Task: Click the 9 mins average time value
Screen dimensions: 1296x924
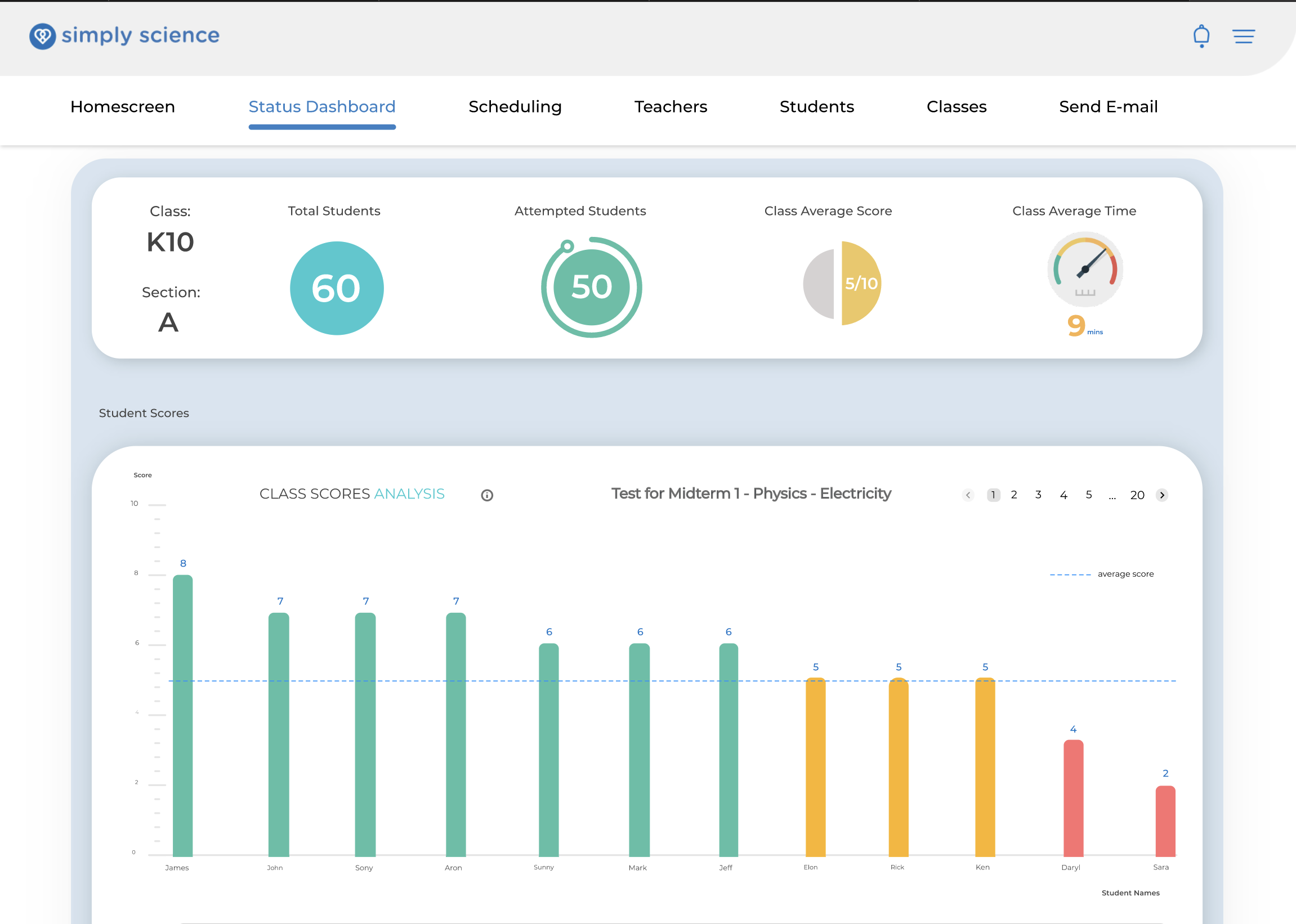Action: 1085,325
